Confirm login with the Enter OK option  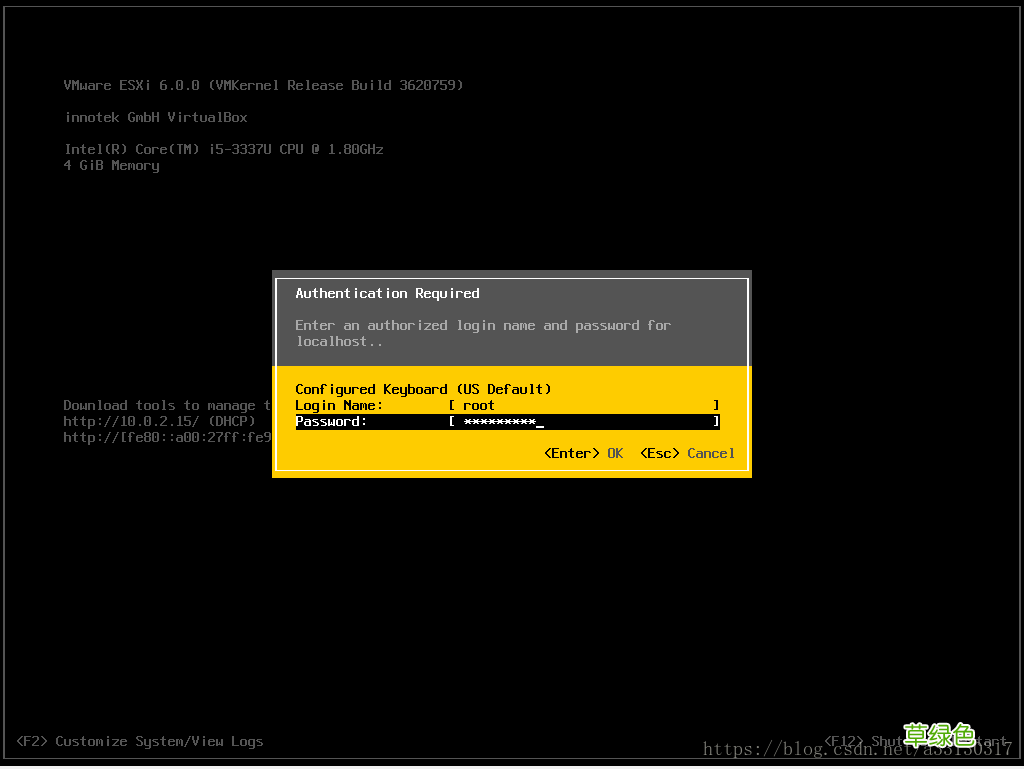pos(583,453)
